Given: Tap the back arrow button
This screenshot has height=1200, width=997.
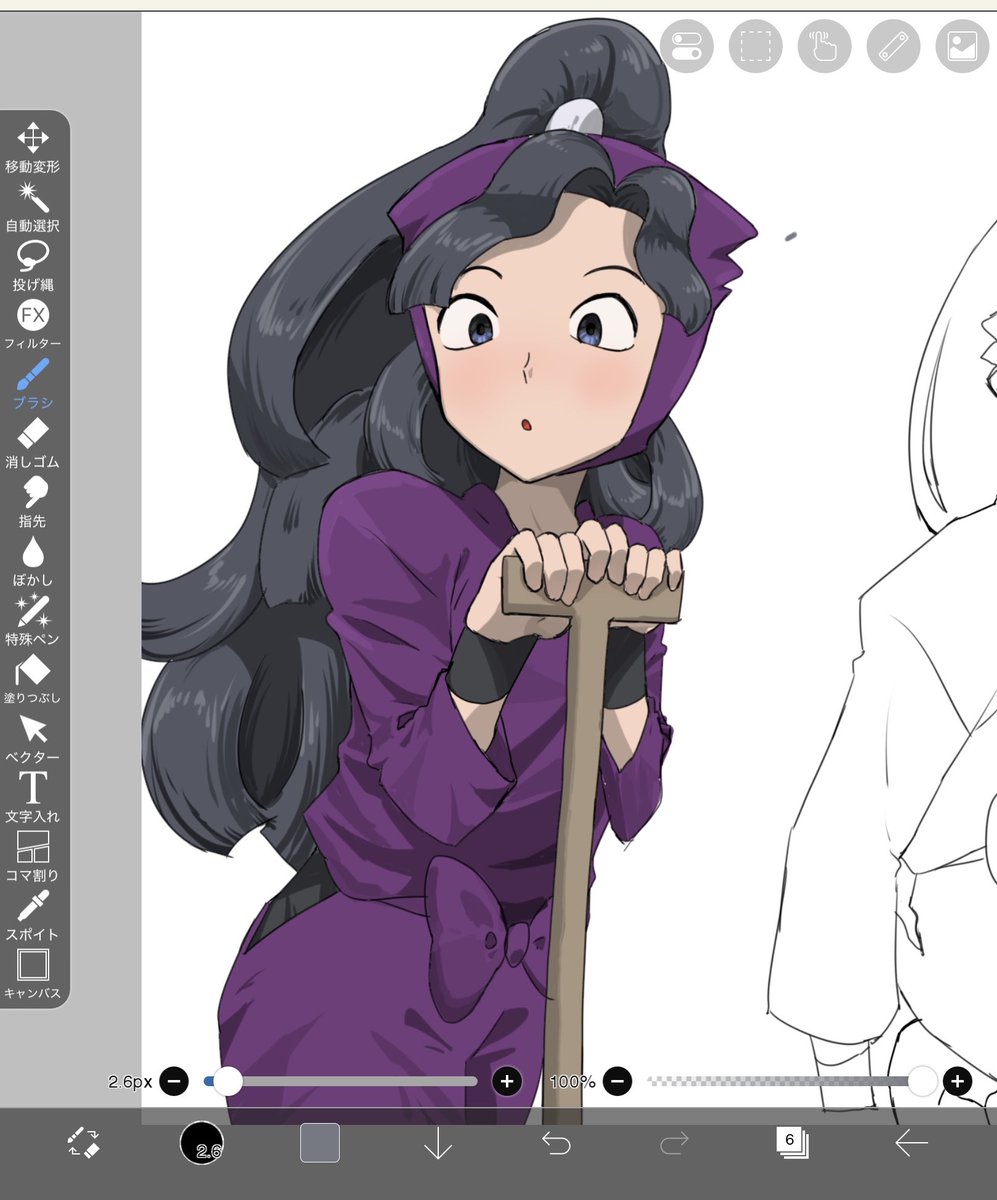Looking at the screenshot, I should tap(911, 1143).
